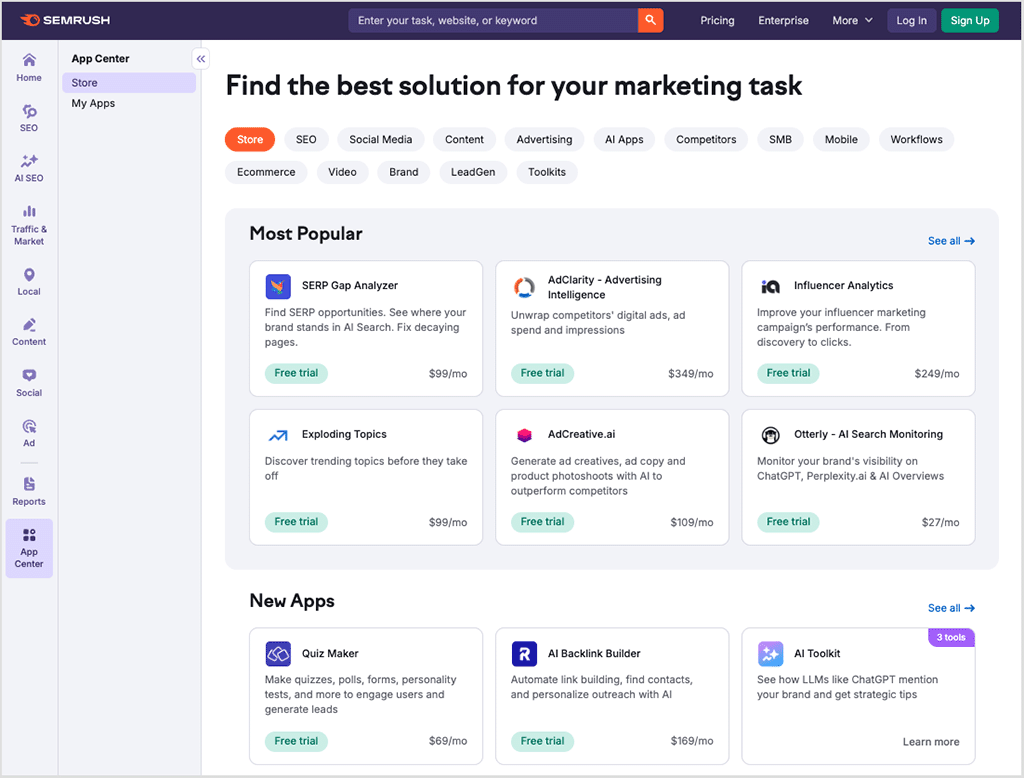Screen dimensions: 1024x778
Task: Click the AI Backlink Builder app icon
Action: point(524,654)
